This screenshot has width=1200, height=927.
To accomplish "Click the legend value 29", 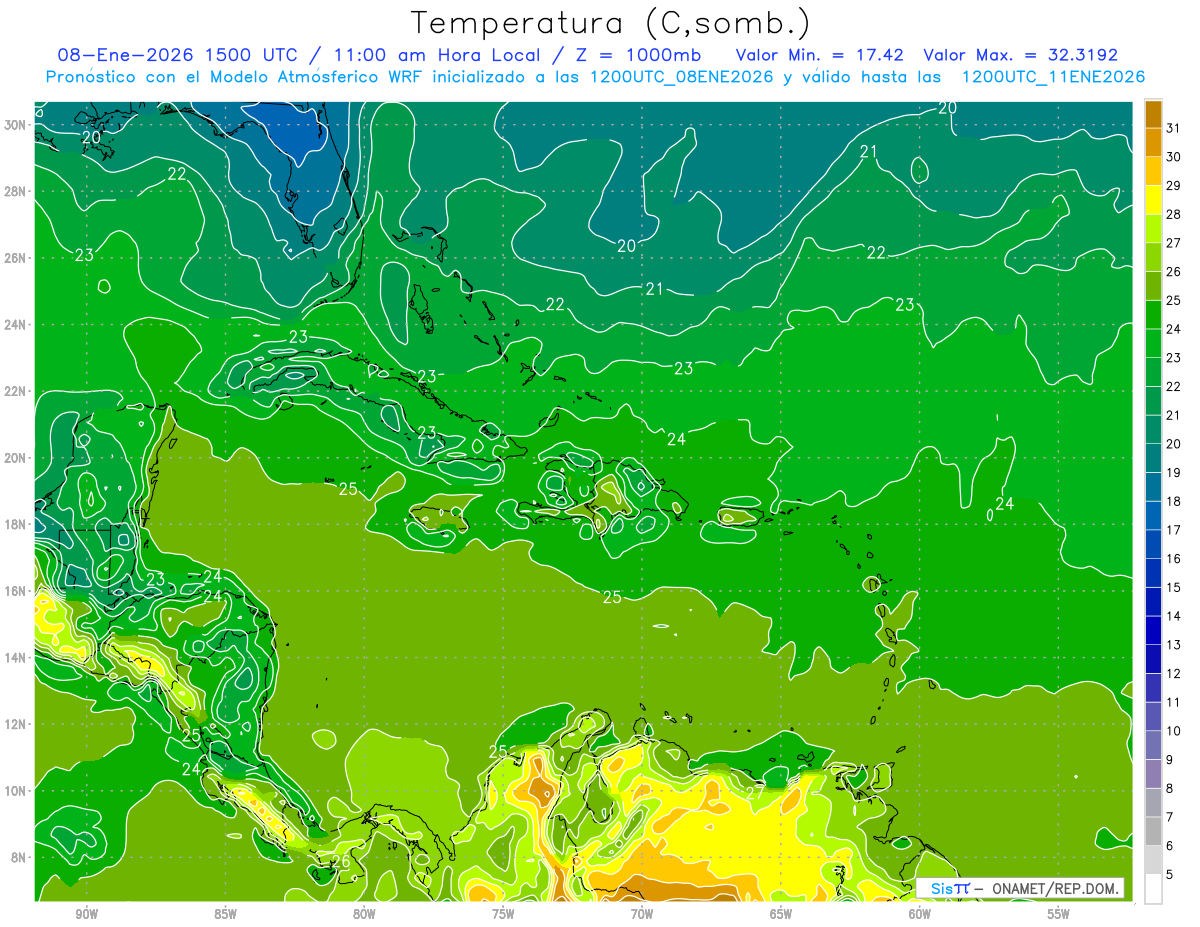I will 1173,186.
